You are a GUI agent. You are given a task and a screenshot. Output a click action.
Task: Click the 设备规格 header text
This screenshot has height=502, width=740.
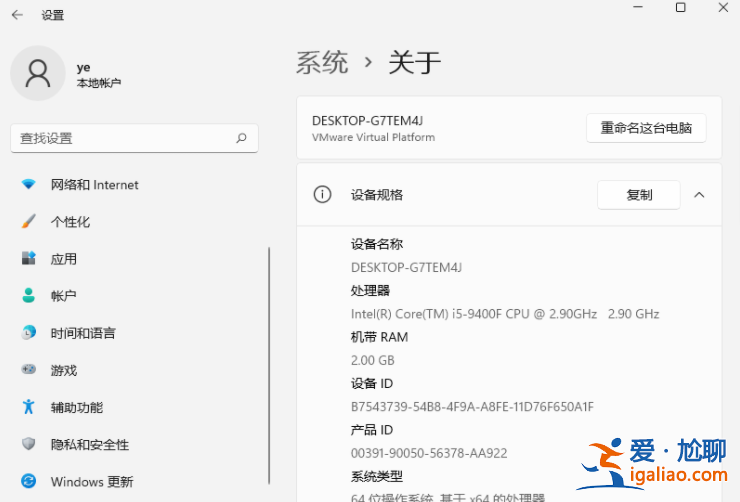[377, 195]
